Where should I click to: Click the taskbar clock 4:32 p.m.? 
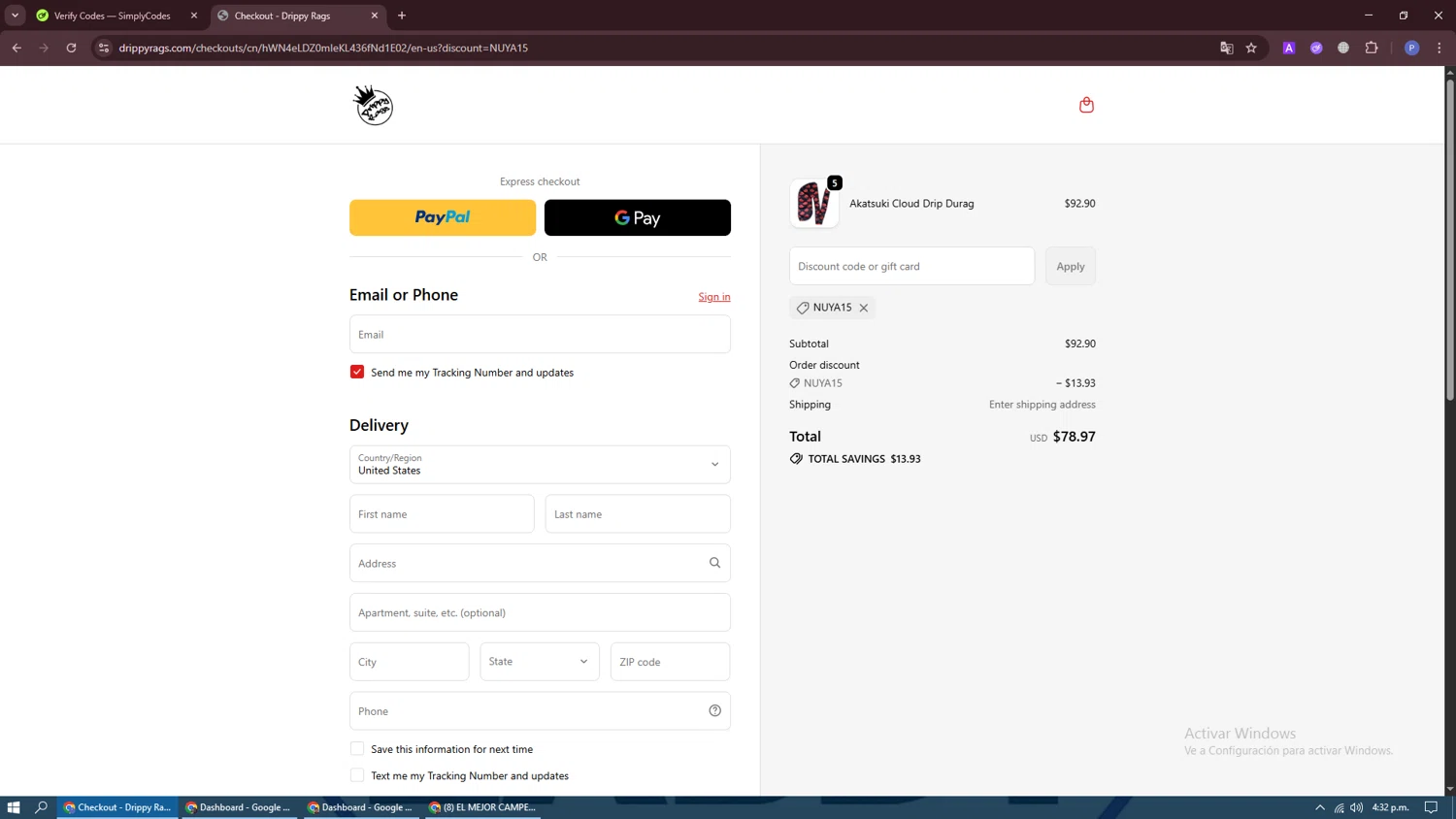pyautogui.click(x=1391, y=807)
